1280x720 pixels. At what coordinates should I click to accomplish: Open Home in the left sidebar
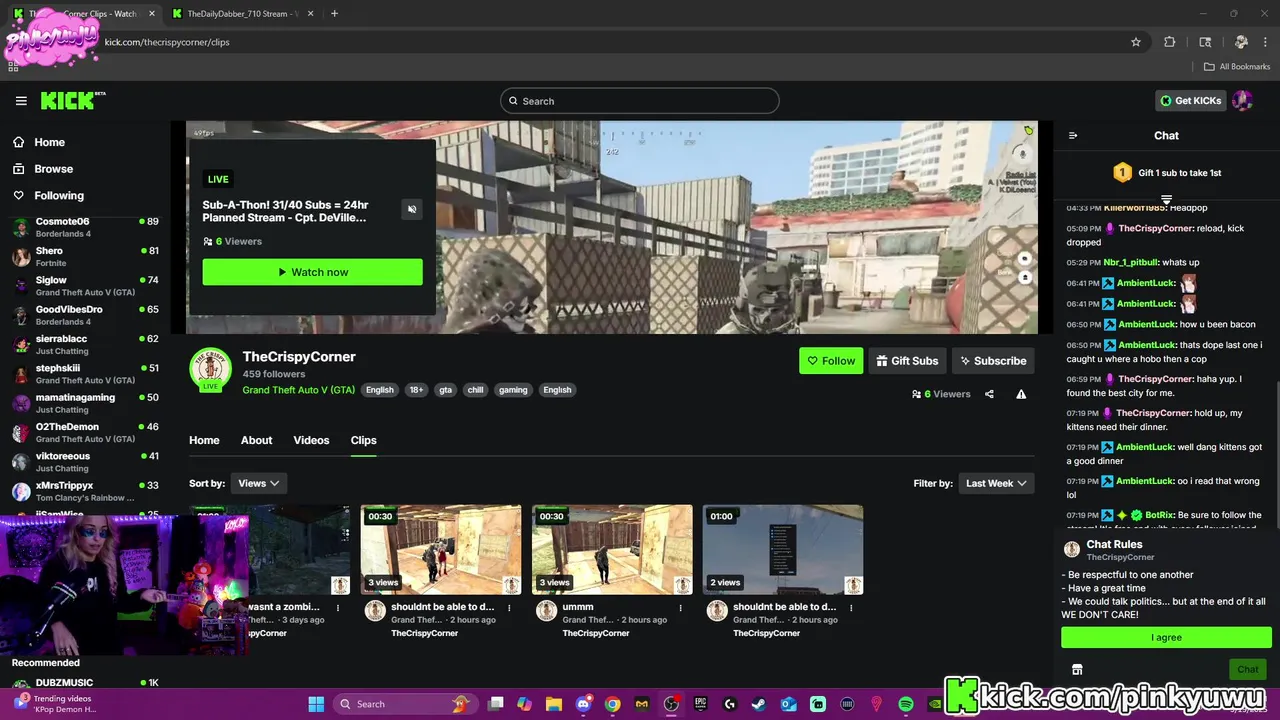click(x=49, y=142)
